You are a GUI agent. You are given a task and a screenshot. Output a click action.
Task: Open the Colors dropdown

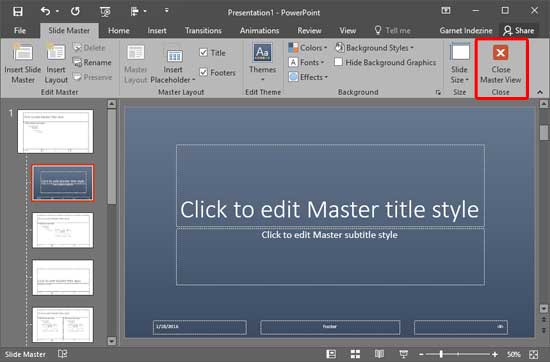coord(308,47)
